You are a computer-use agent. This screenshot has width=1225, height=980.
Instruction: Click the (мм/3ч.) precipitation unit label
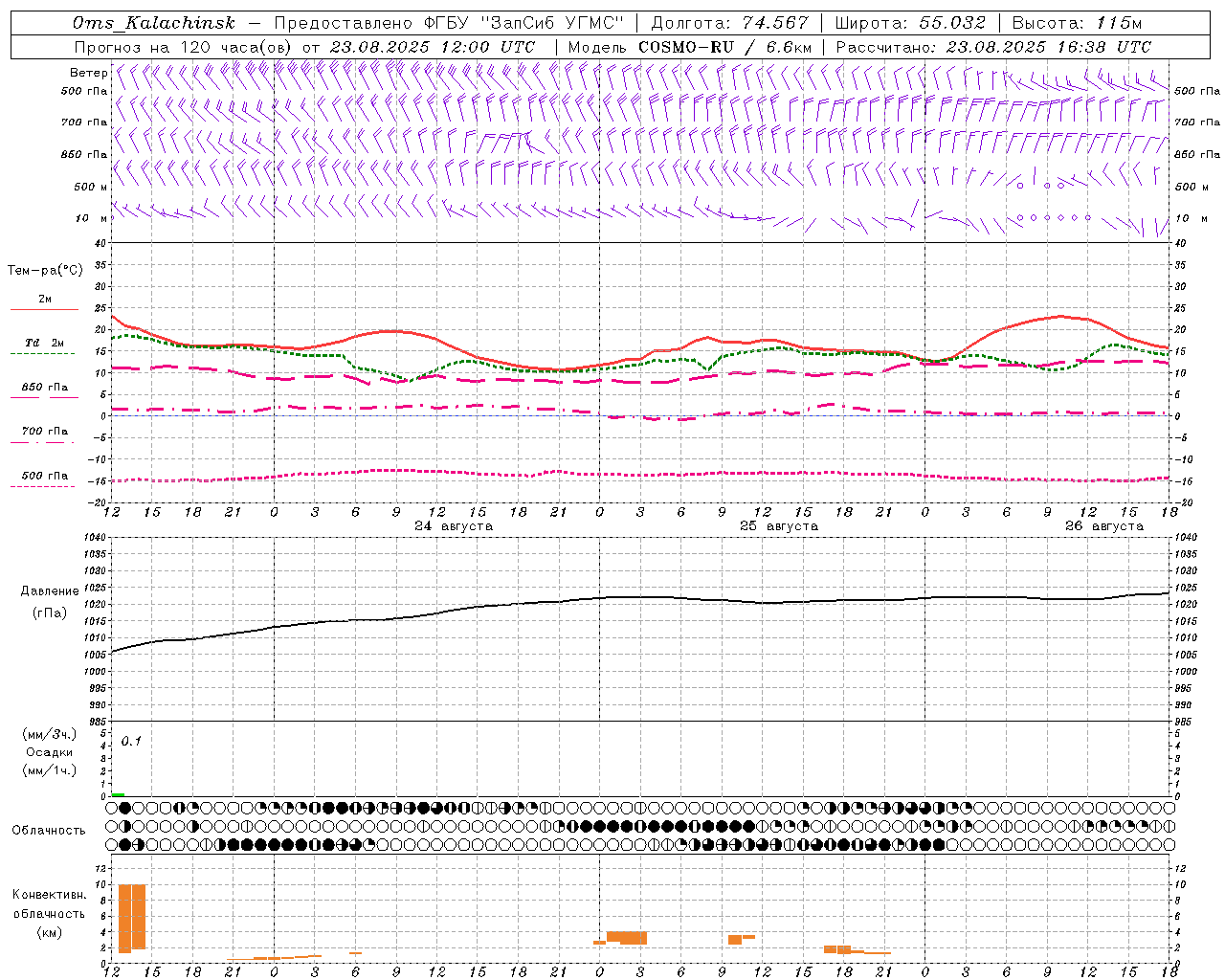(49, 734)
